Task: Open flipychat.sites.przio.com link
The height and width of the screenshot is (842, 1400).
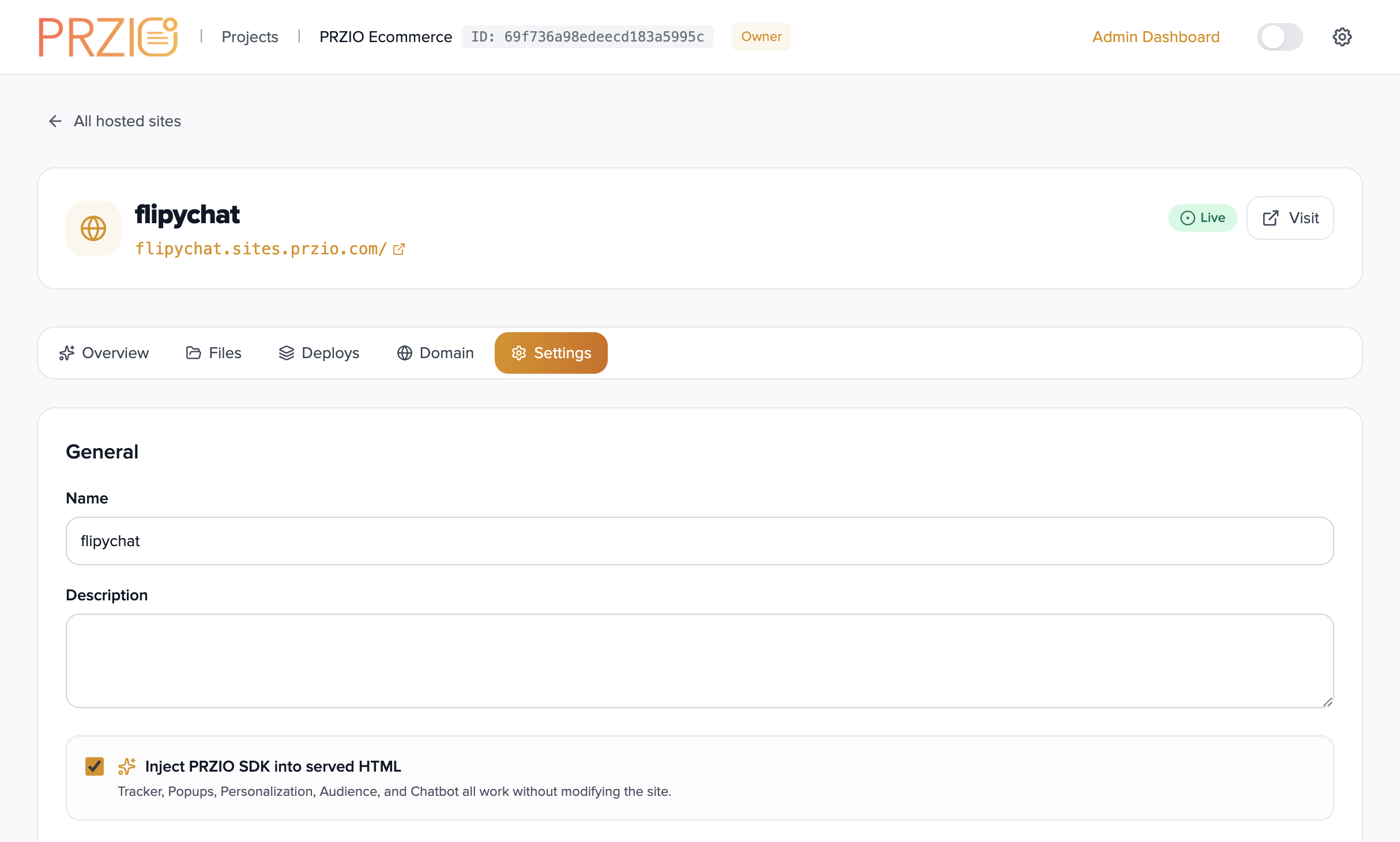Action: [x=261, y=249]
